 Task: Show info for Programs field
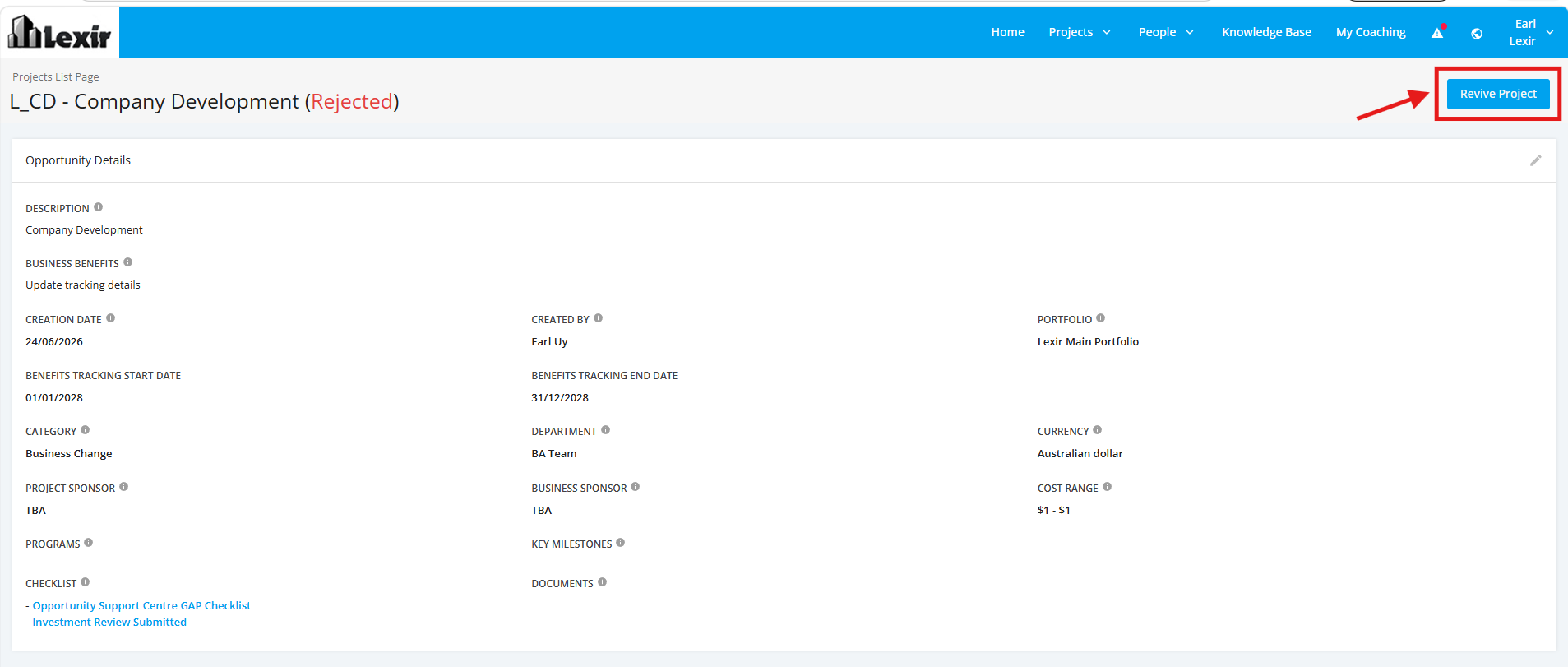pos(88,543)
